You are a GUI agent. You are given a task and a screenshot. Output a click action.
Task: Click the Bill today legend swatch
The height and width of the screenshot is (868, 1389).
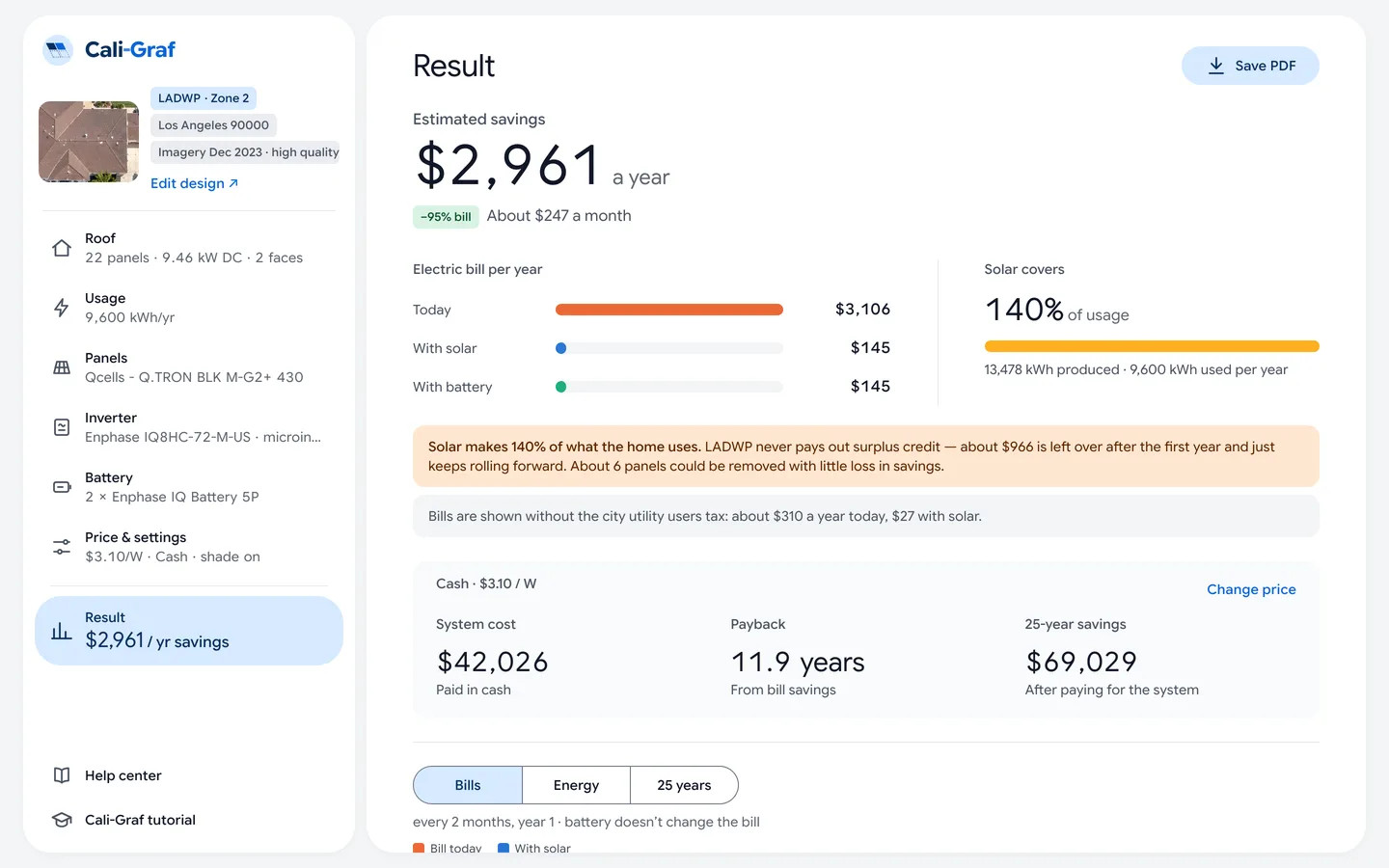(419, 849)
